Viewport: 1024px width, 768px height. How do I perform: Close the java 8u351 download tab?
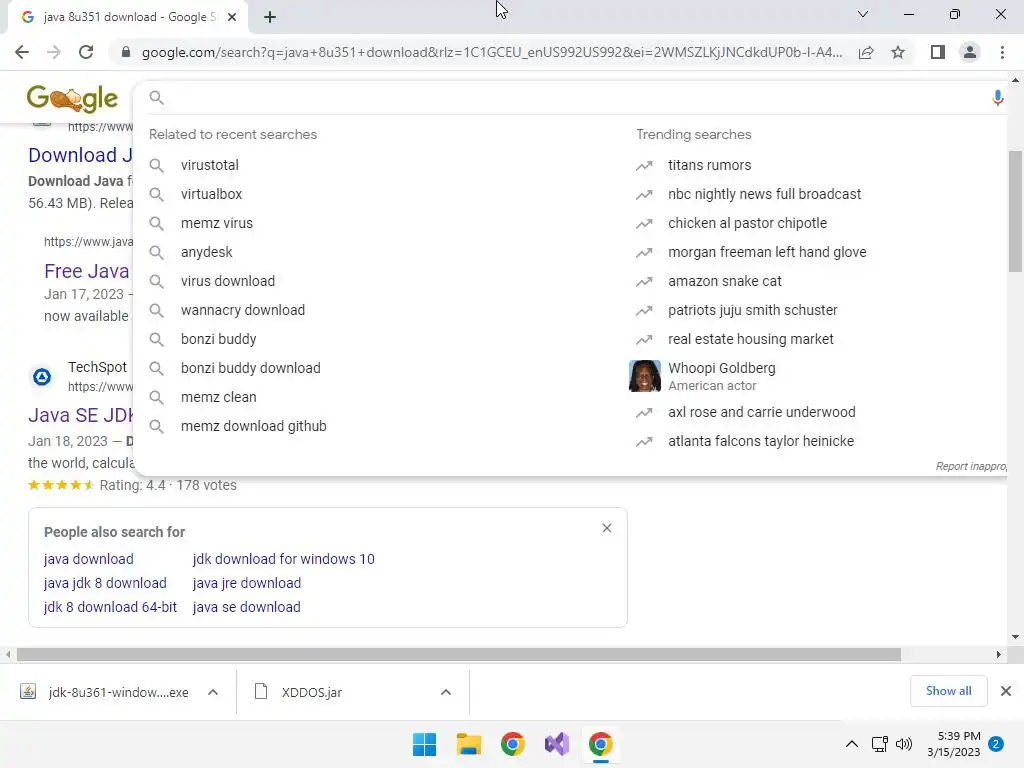tap(232, 17)
